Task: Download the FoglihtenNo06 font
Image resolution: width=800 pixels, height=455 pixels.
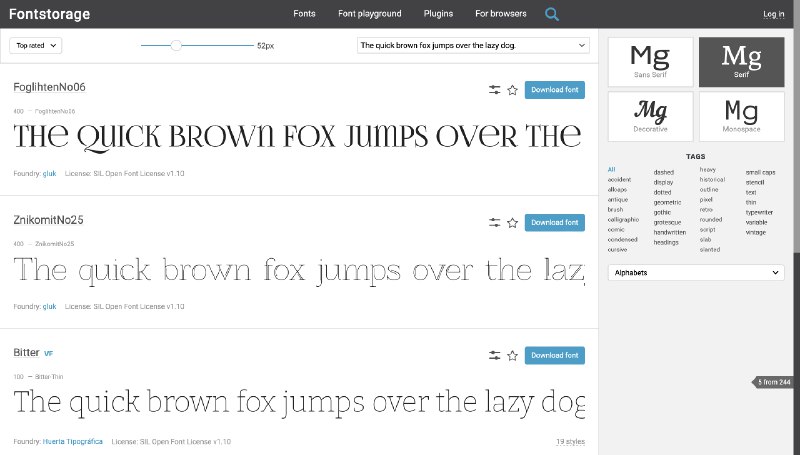Action: (555, 90)
